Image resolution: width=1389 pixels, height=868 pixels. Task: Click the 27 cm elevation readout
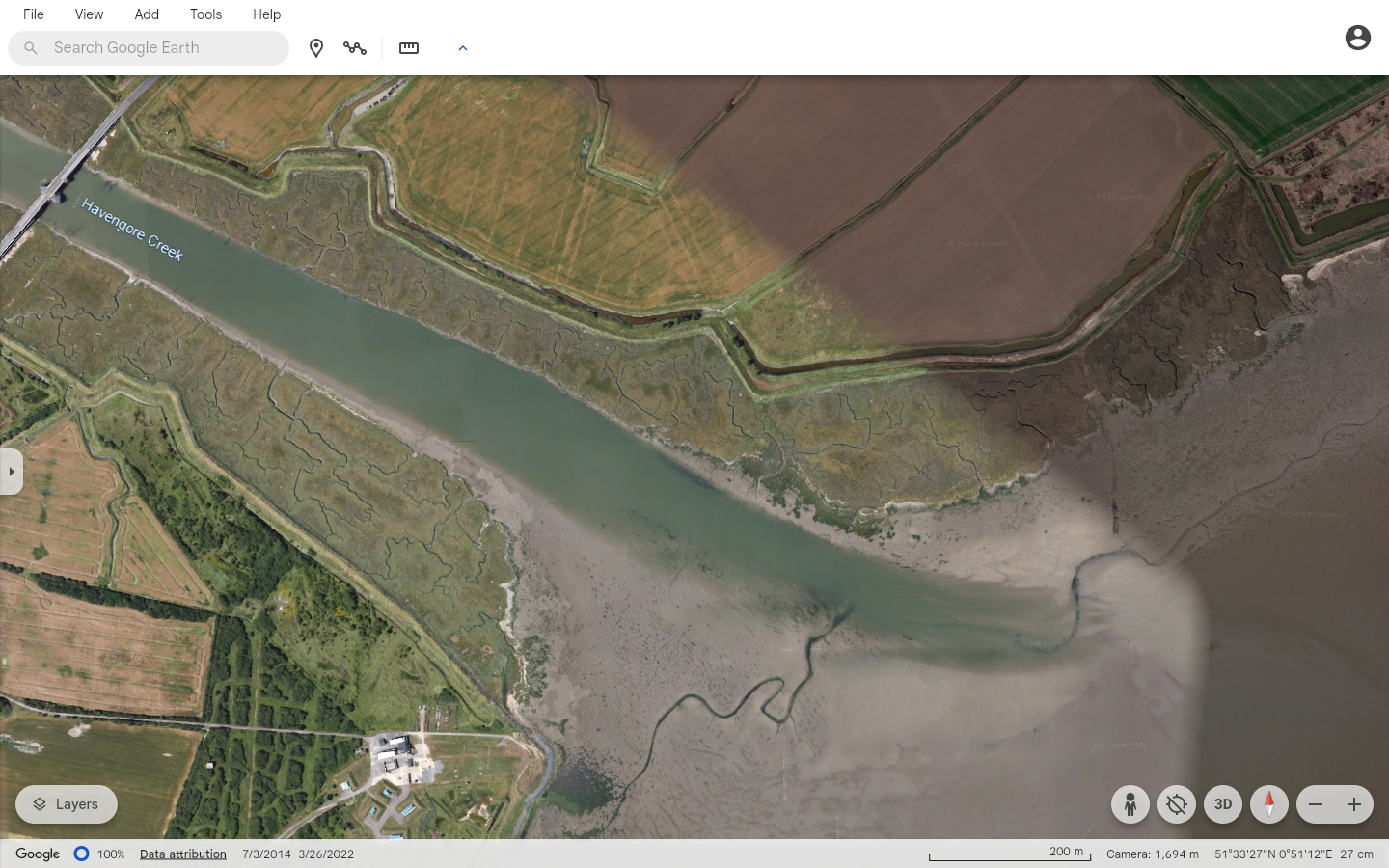click(1356, 854)
